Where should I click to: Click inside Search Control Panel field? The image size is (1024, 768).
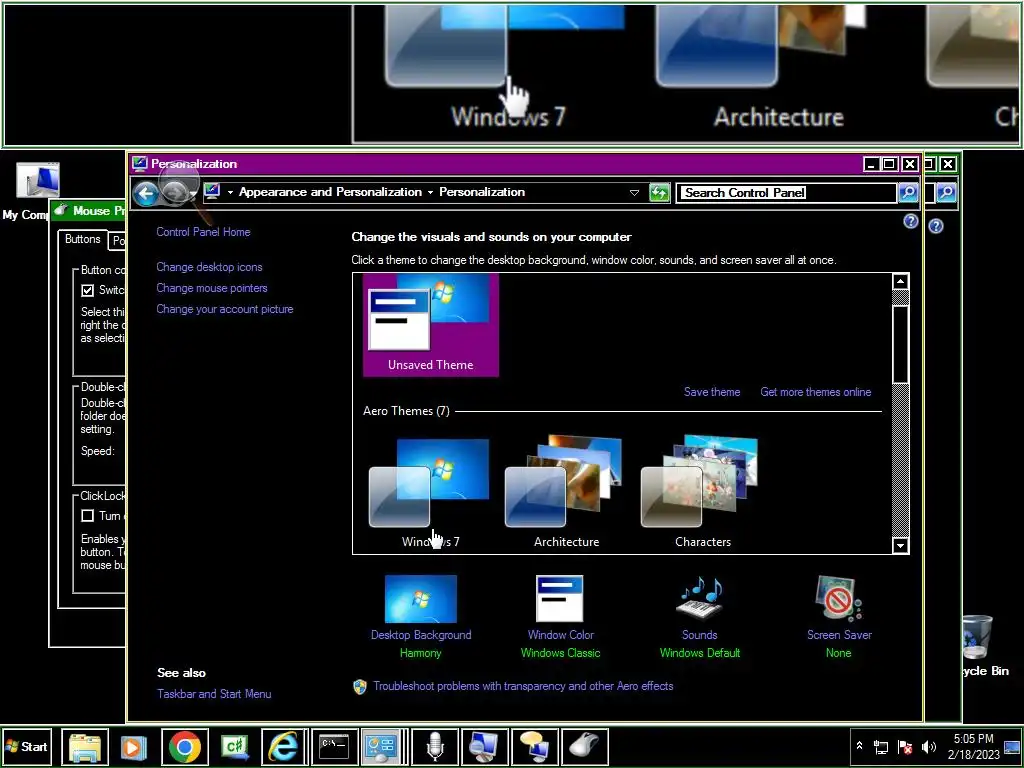pyautogui.click(x=786, y=193)
